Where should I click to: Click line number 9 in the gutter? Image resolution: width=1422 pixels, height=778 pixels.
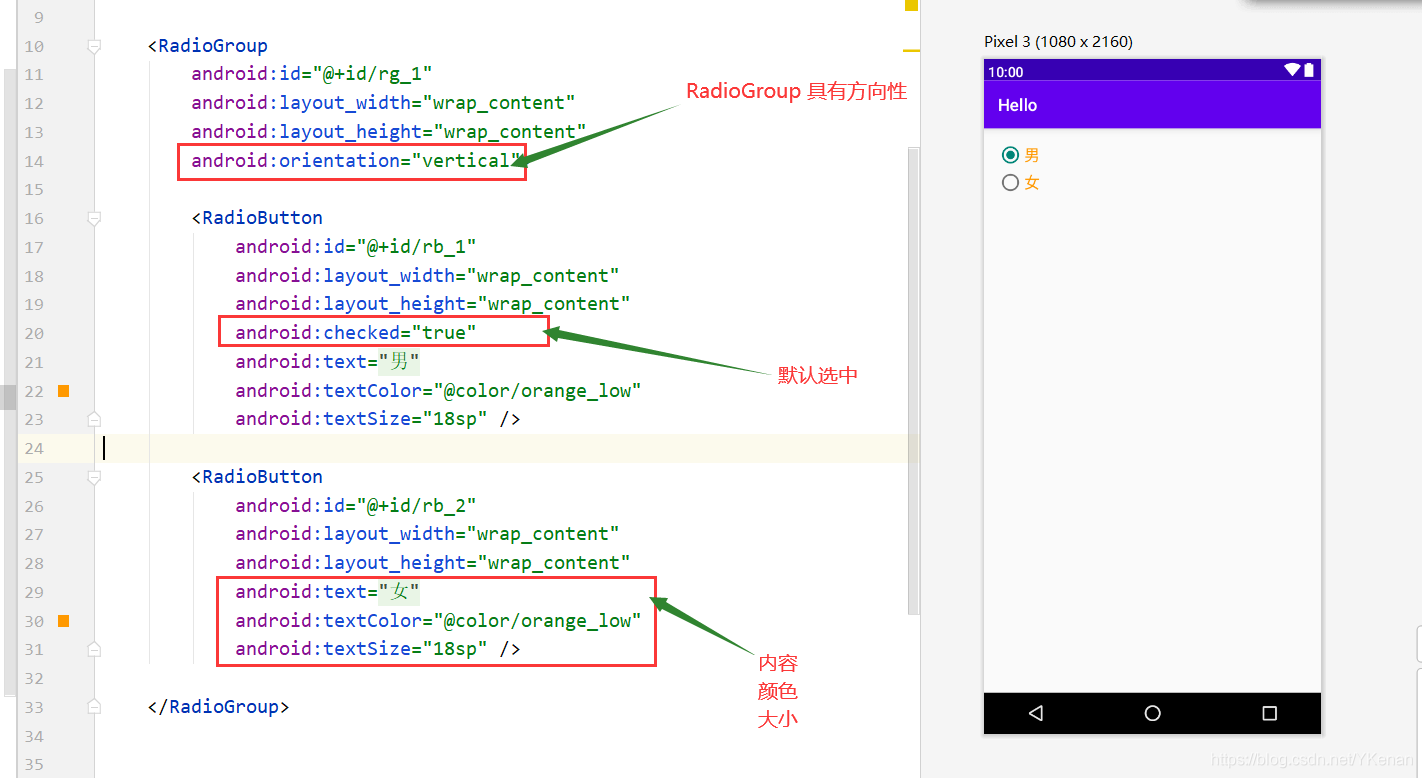click(x=38, y=17)
